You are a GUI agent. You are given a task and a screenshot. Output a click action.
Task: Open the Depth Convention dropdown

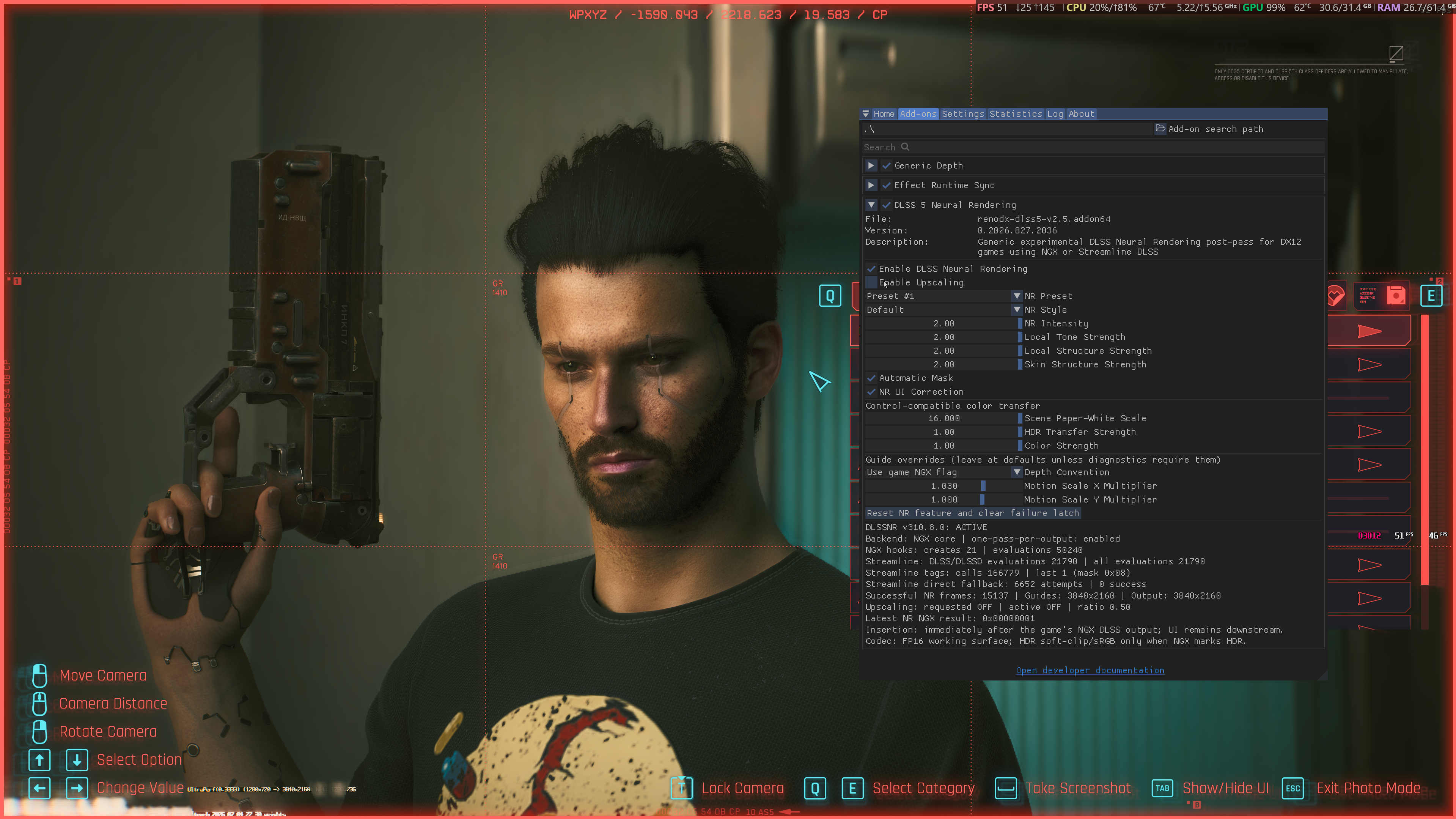[943, 472]
